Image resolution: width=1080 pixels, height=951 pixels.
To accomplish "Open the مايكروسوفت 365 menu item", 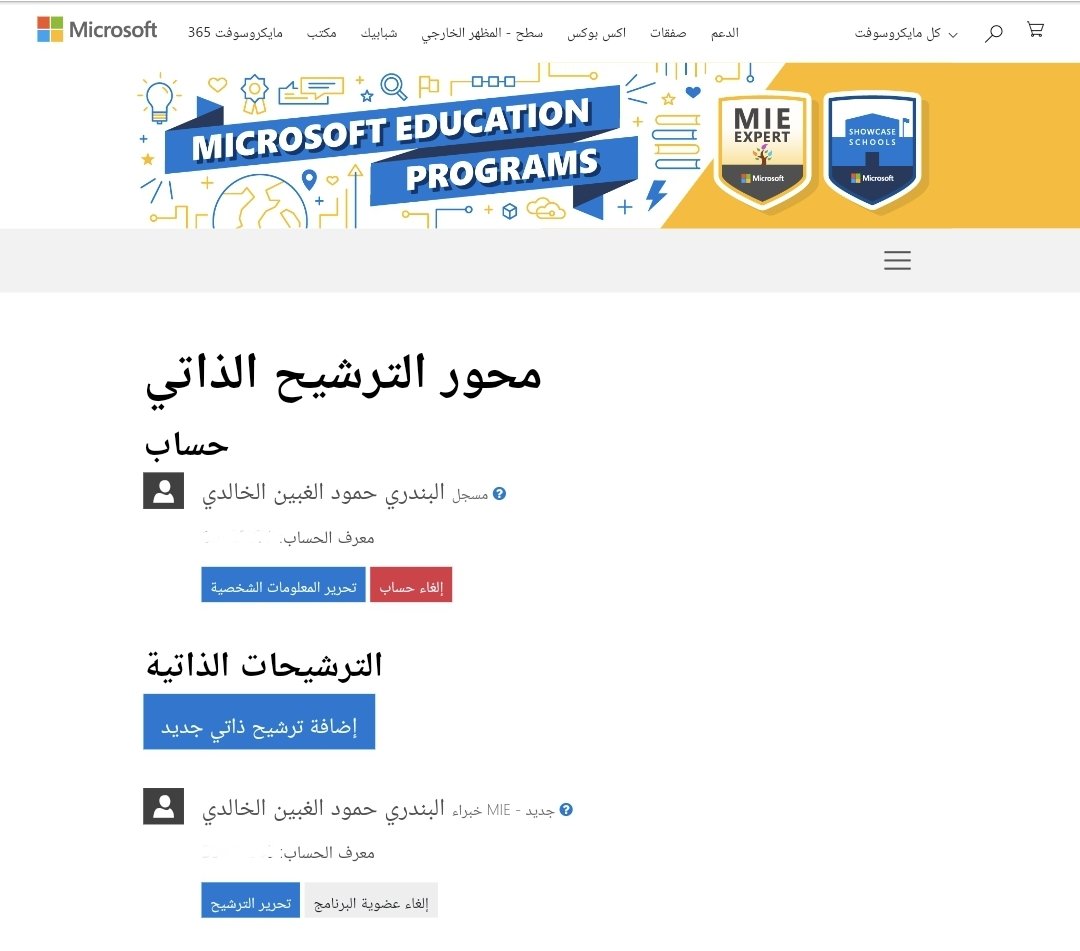I will pos(236,33).
